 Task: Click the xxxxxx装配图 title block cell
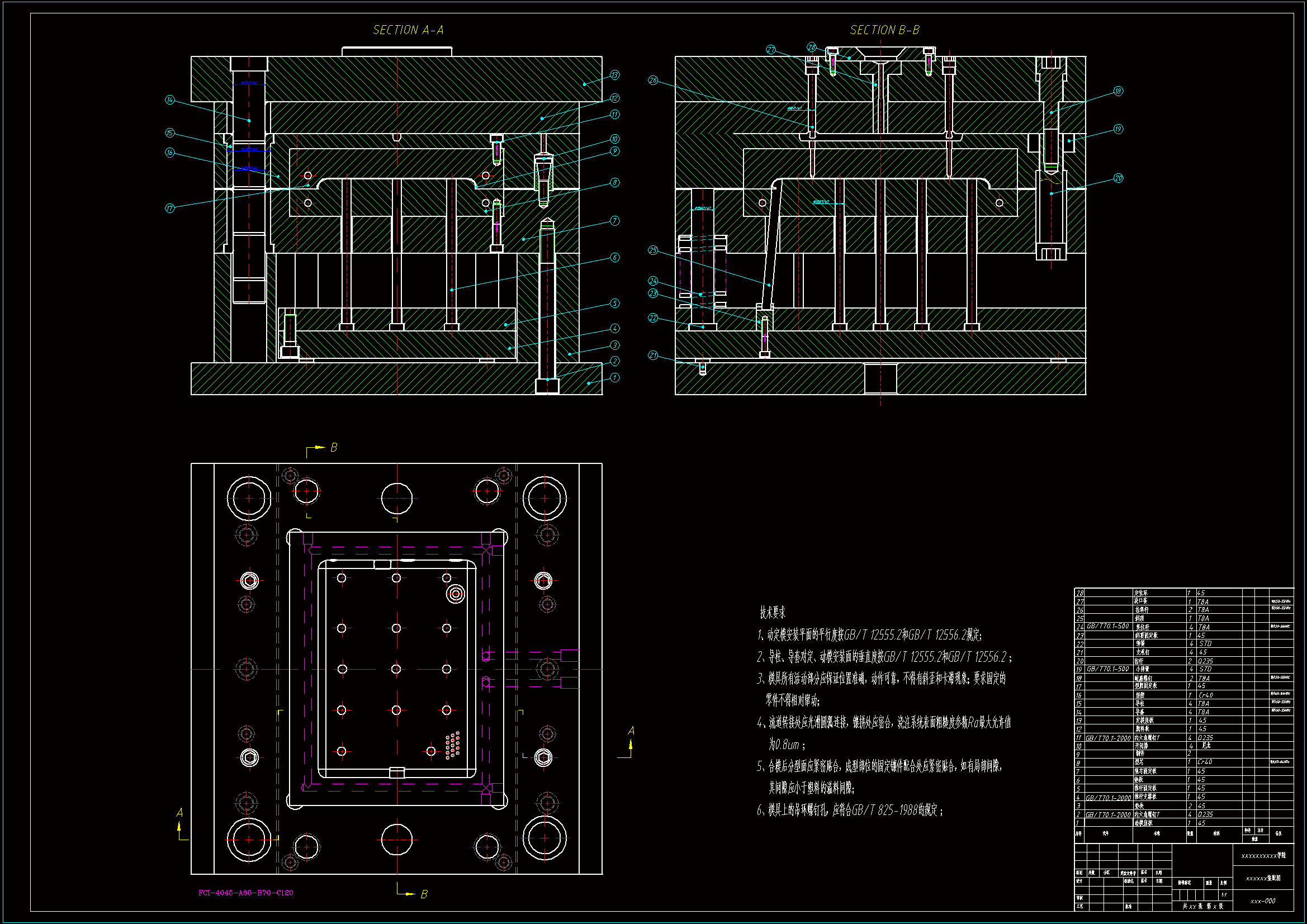[x=1263, y=878]
